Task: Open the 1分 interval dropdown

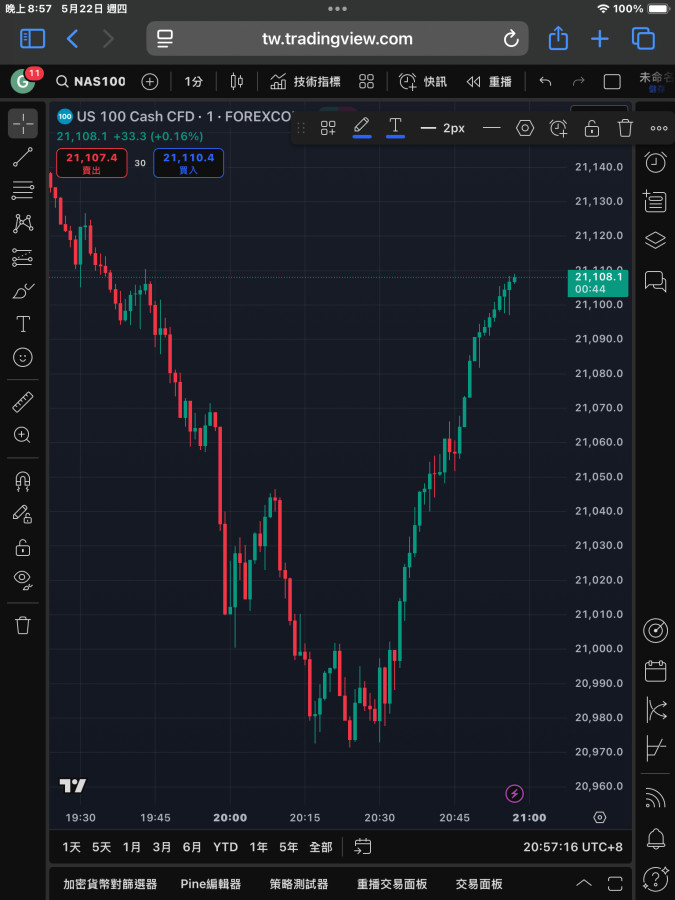Action: [x=193, y=82]
